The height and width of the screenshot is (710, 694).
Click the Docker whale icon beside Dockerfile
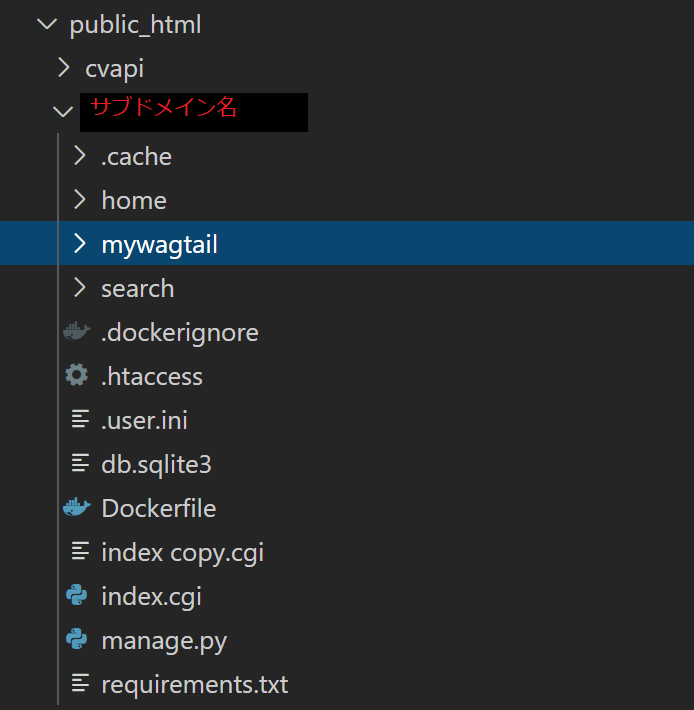pyautogui.click(x=76, y=508)
